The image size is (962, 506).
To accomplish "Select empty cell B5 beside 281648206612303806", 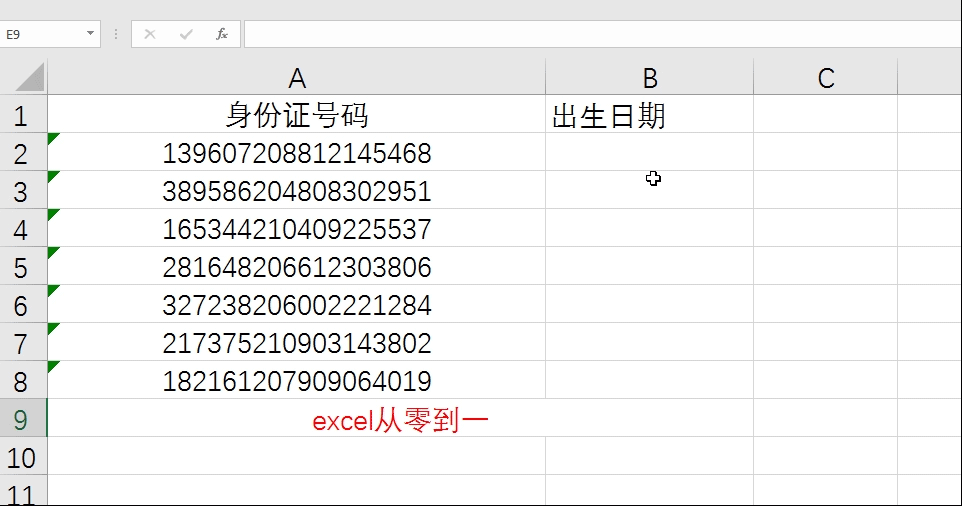I will click(650, 267).
